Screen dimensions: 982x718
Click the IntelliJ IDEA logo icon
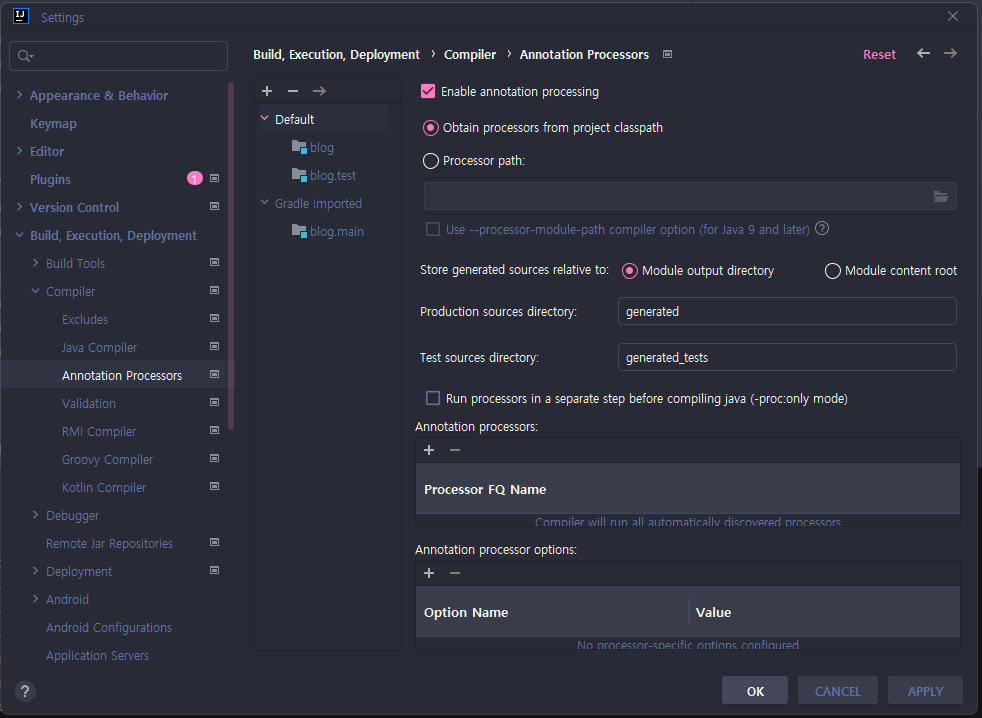21,16
